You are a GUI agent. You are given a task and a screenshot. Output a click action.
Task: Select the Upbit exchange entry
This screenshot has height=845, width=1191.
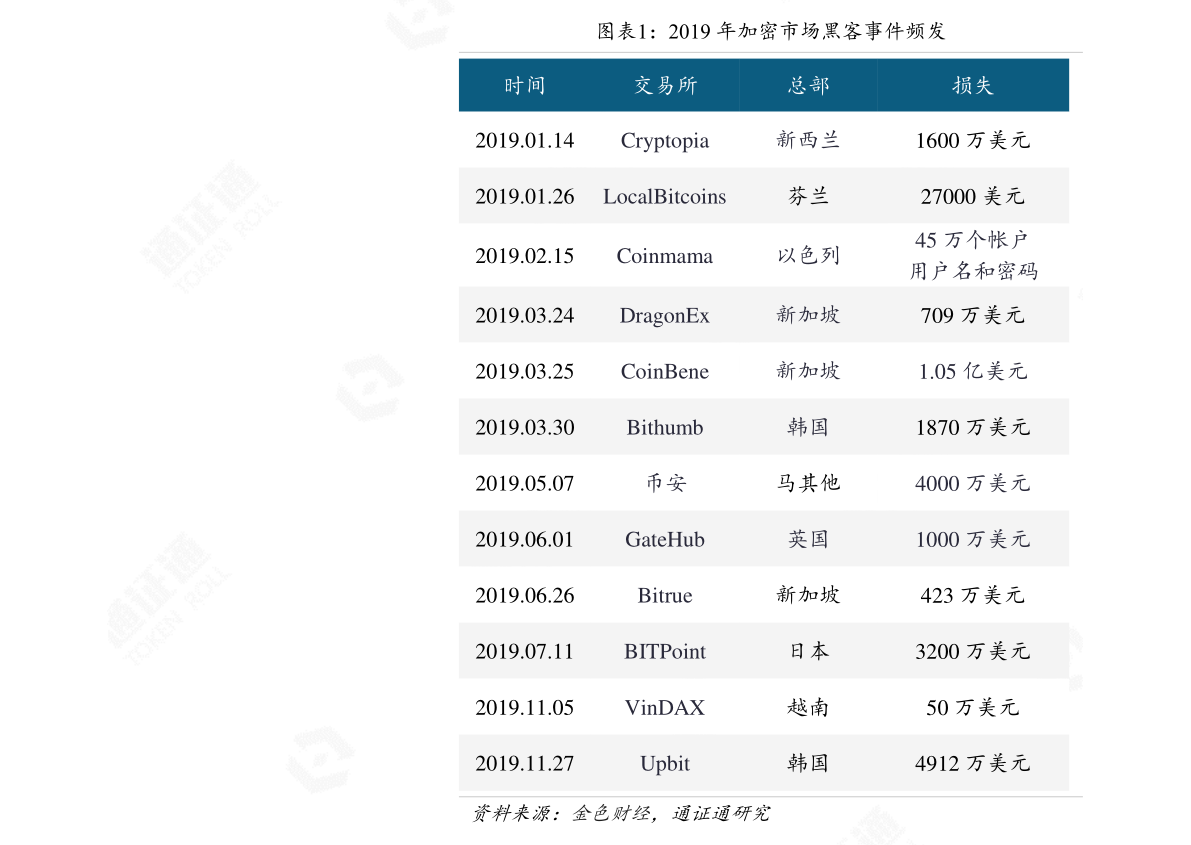click(664, 763)
